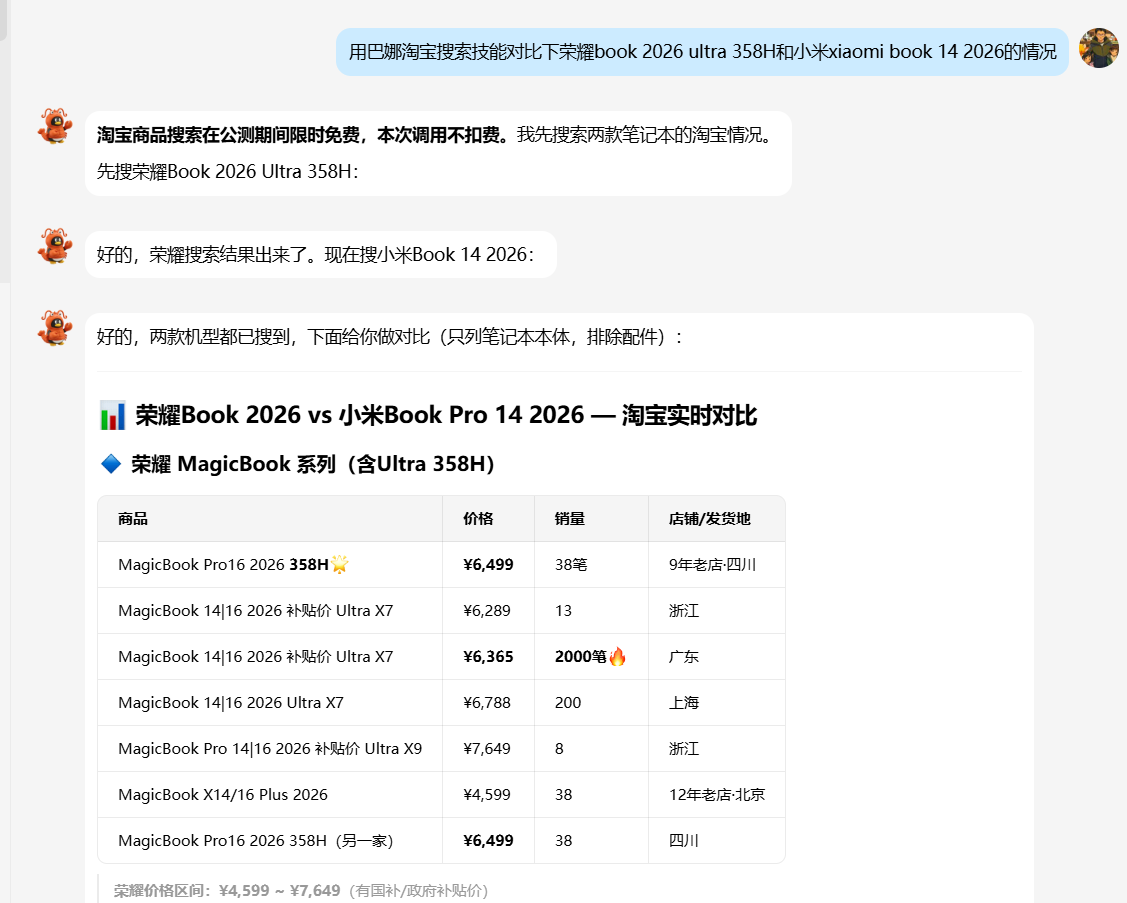The image size is (1127, 903).
Task: Click '广东' location cell
Action: [684, 656]
